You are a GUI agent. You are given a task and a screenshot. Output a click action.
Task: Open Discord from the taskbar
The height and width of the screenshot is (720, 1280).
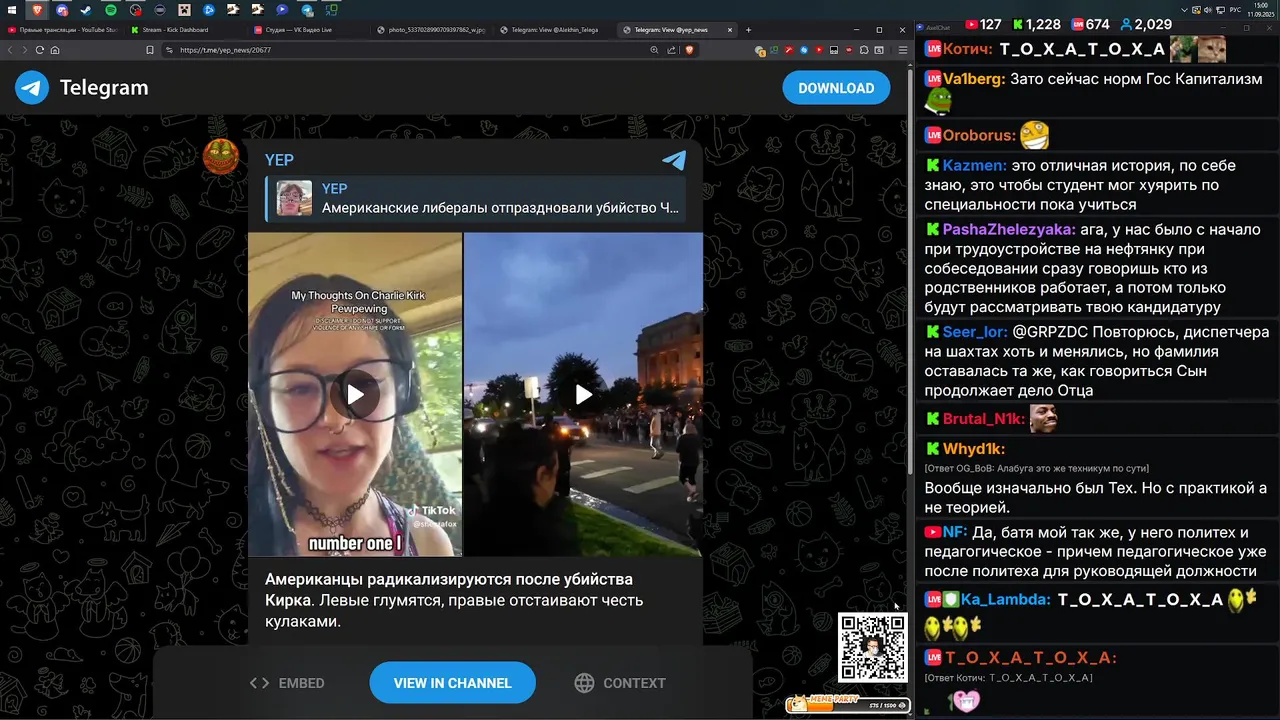62,10
